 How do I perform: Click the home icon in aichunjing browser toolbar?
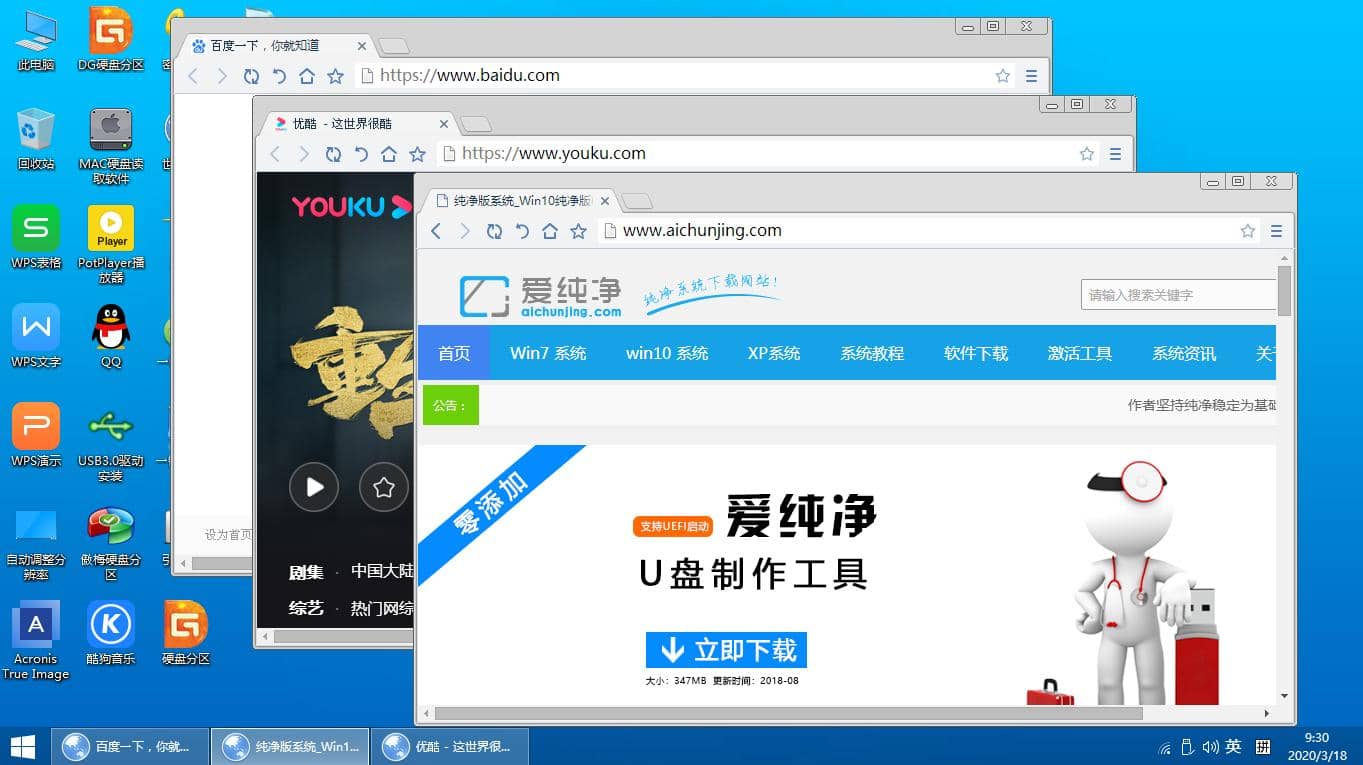pyautogui.click(x=549, y=231)
